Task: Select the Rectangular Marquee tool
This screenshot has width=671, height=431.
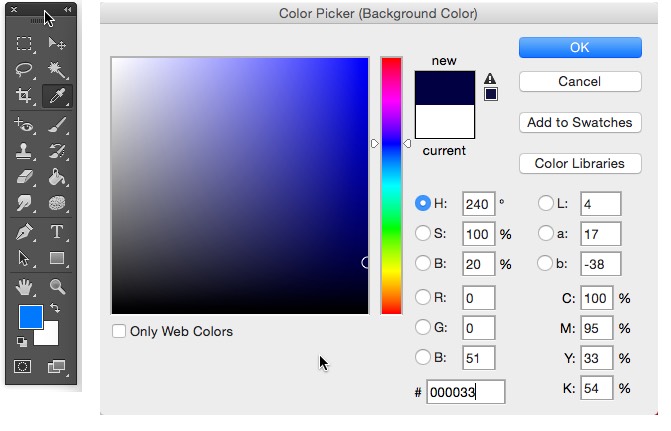Action: coord(25,44)
